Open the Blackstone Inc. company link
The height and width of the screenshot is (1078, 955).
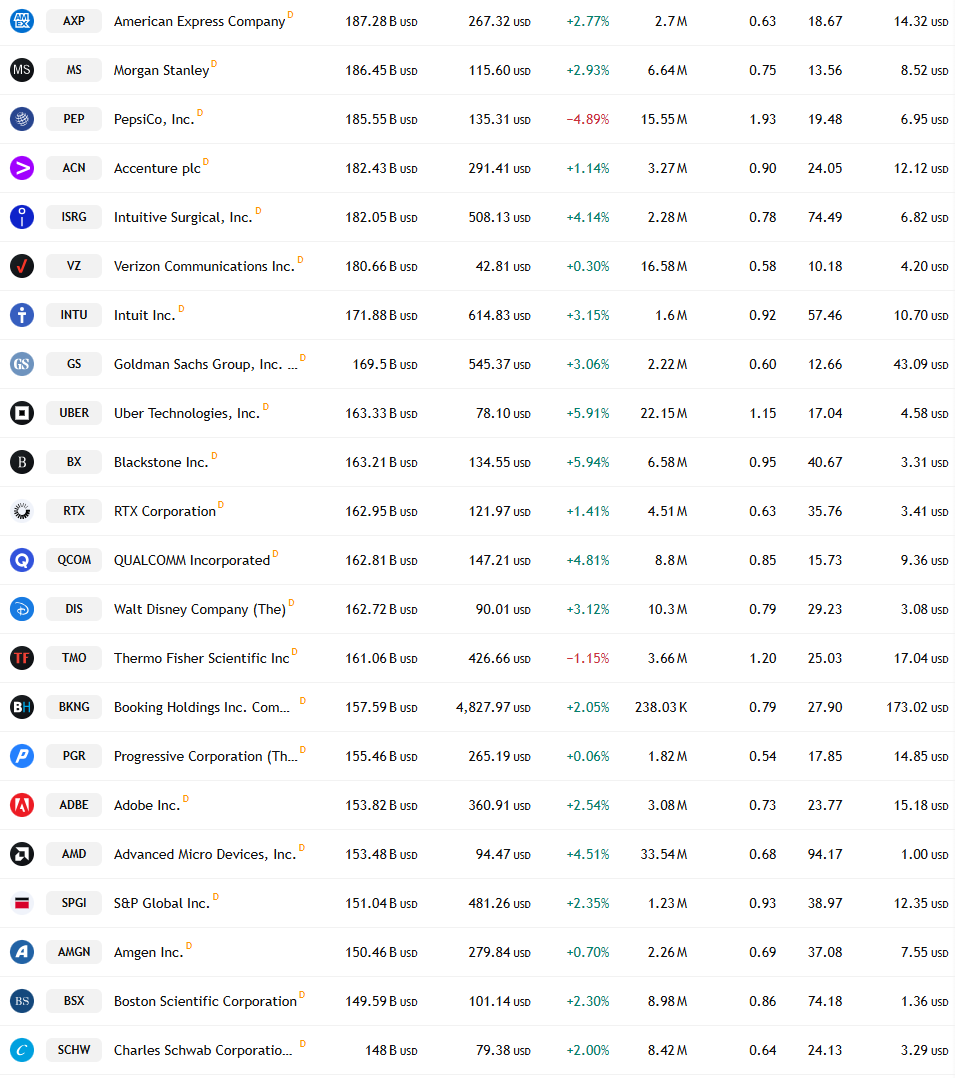coord(161,462)
